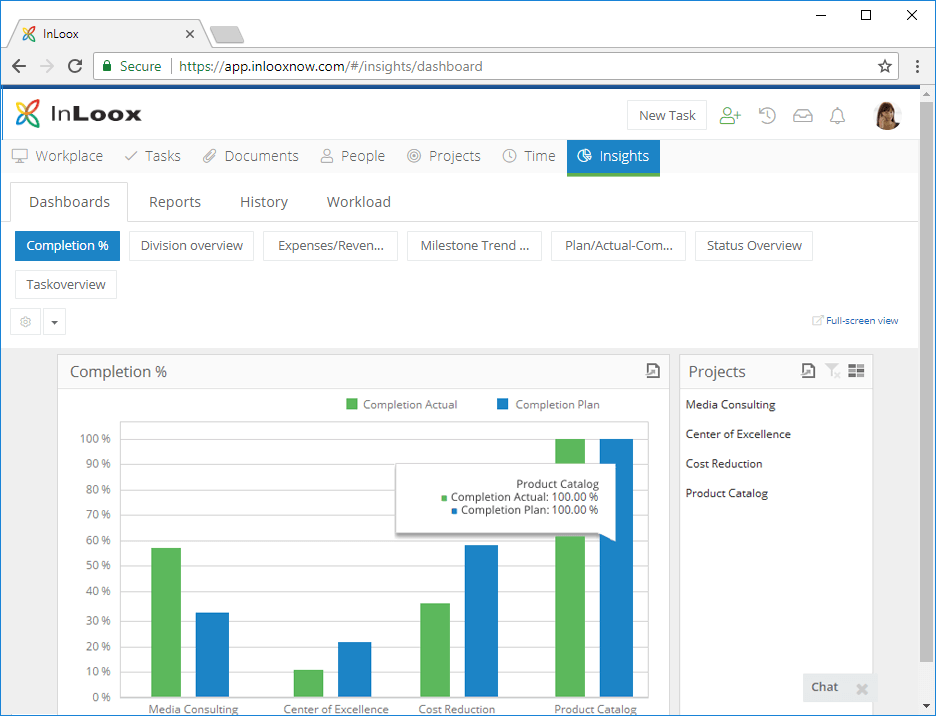
Task: Click the InLoox logo in header
Action: (78, 113)
